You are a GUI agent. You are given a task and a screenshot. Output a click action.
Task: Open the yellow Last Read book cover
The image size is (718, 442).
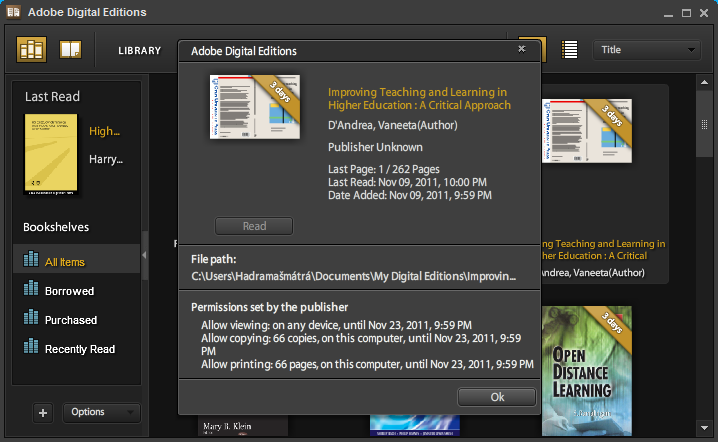pyautogui.click(x=51, y=154)
